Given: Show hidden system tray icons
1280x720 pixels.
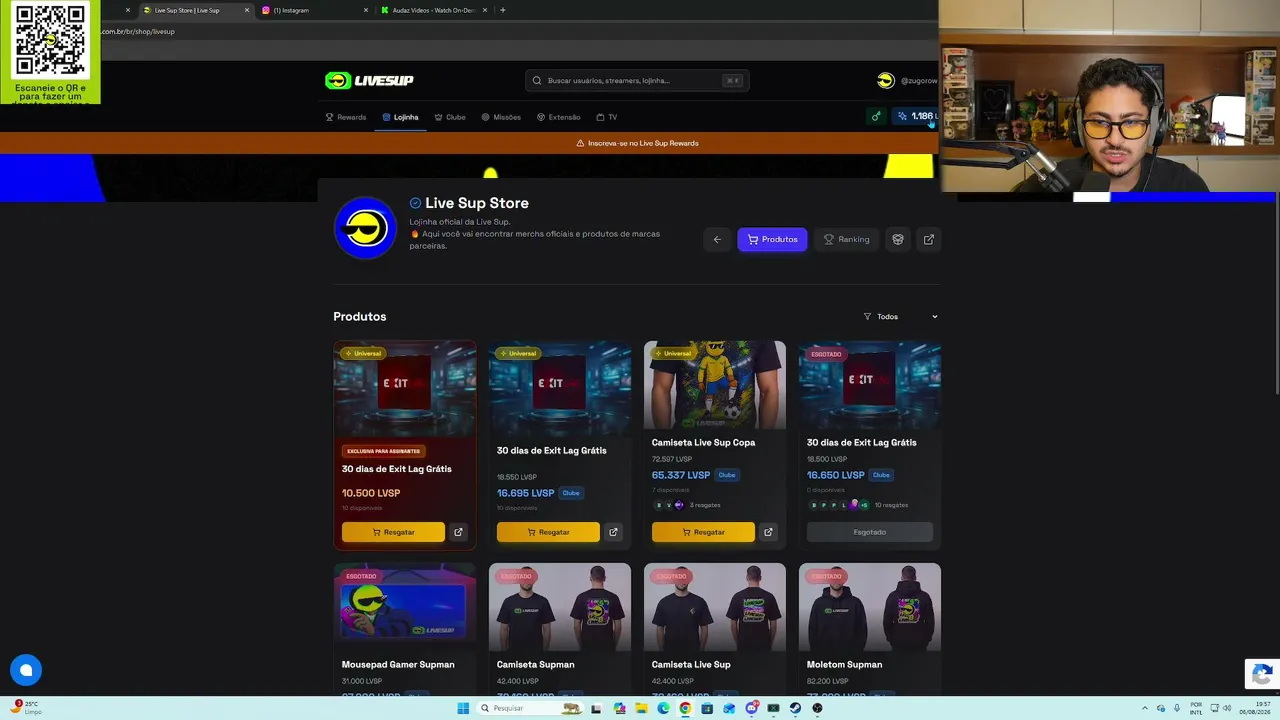Looking at the screenshot, I should 1145,708.
